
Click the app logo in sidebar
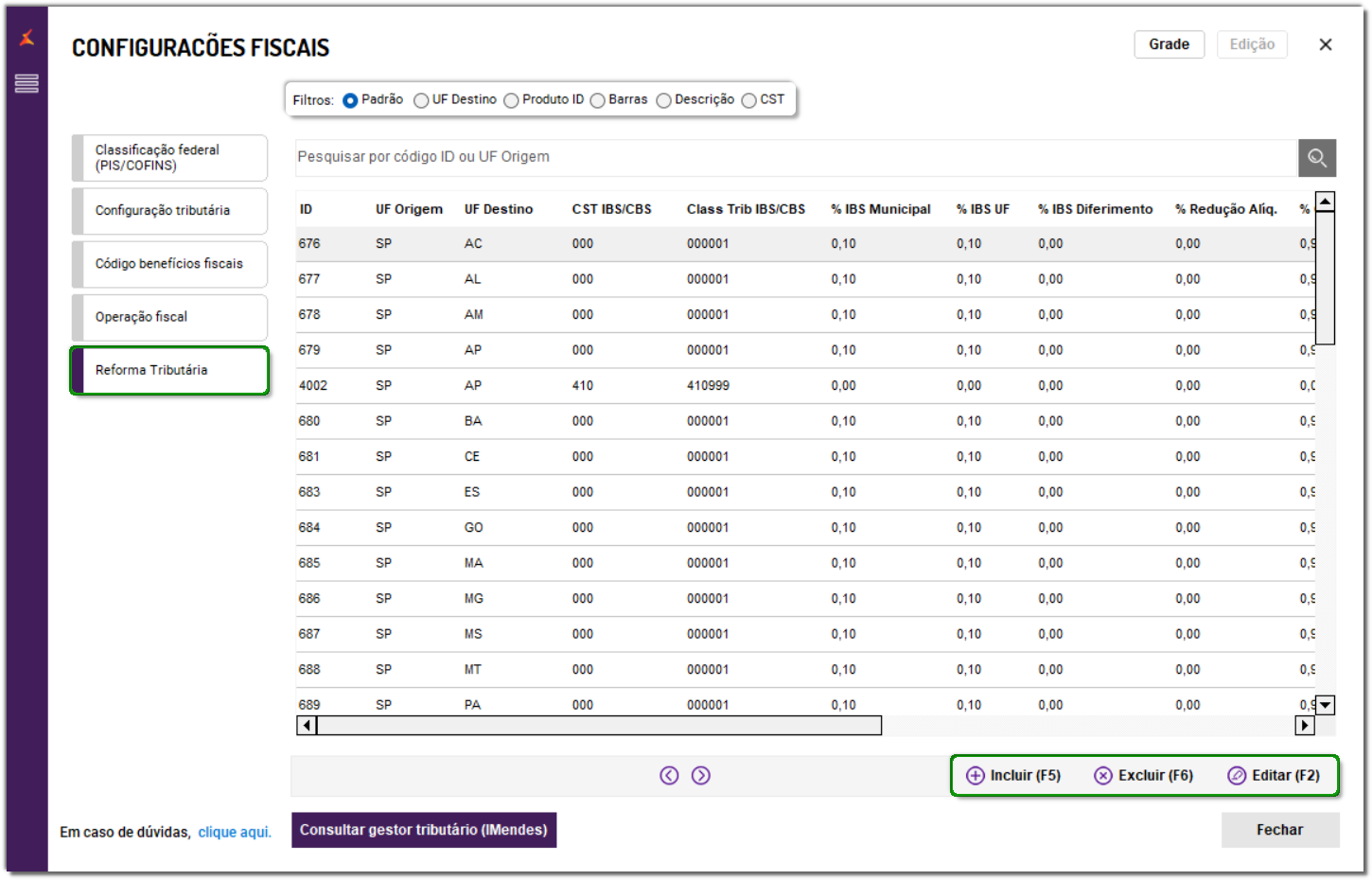[26, 38]
